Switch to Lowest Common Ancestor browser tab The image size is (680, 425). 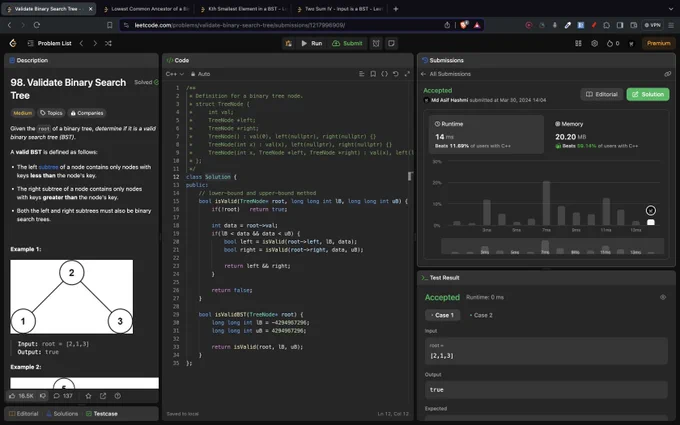click(x=146, y=9)
